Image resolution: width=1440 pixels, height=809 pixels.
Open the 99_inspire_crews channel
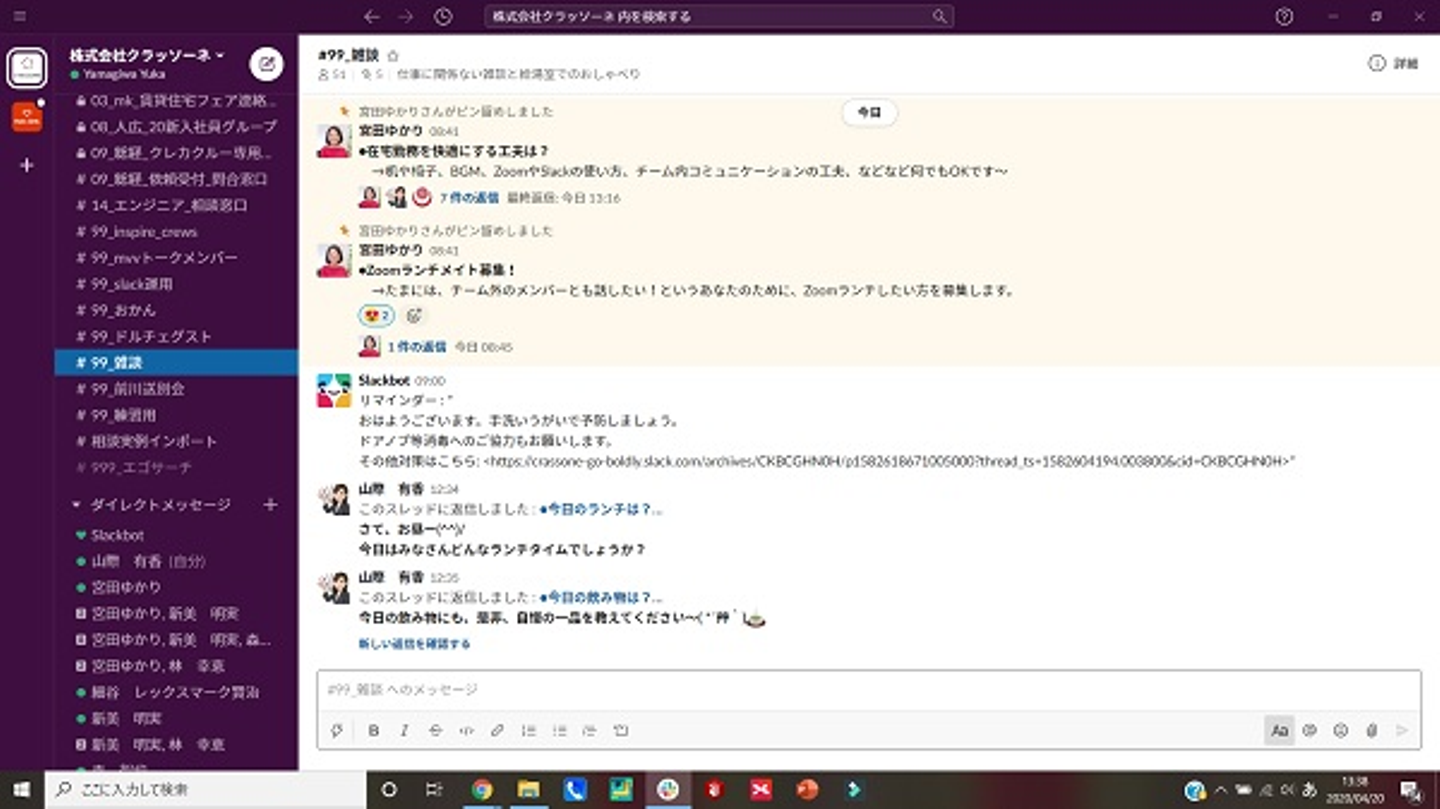pos(176,232)
